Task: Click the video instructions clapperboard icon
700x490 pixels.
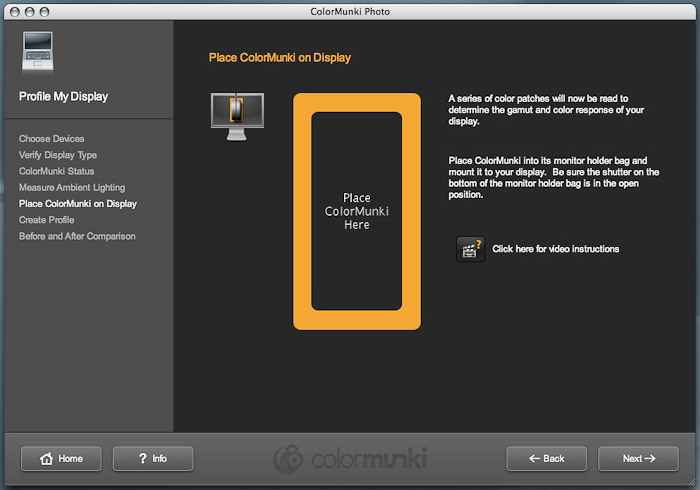Action: click(x=470, y=249)
